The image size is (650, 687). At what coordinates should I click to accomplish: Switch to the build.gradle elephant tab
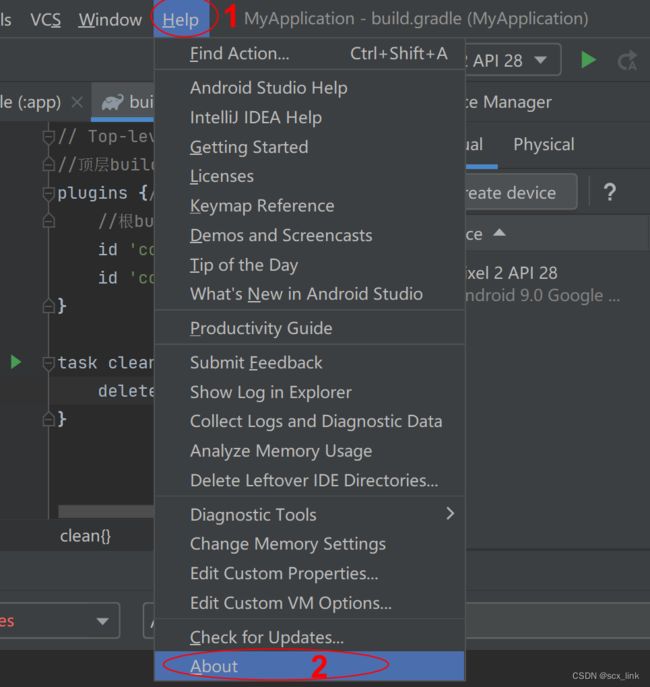[124, 103]
